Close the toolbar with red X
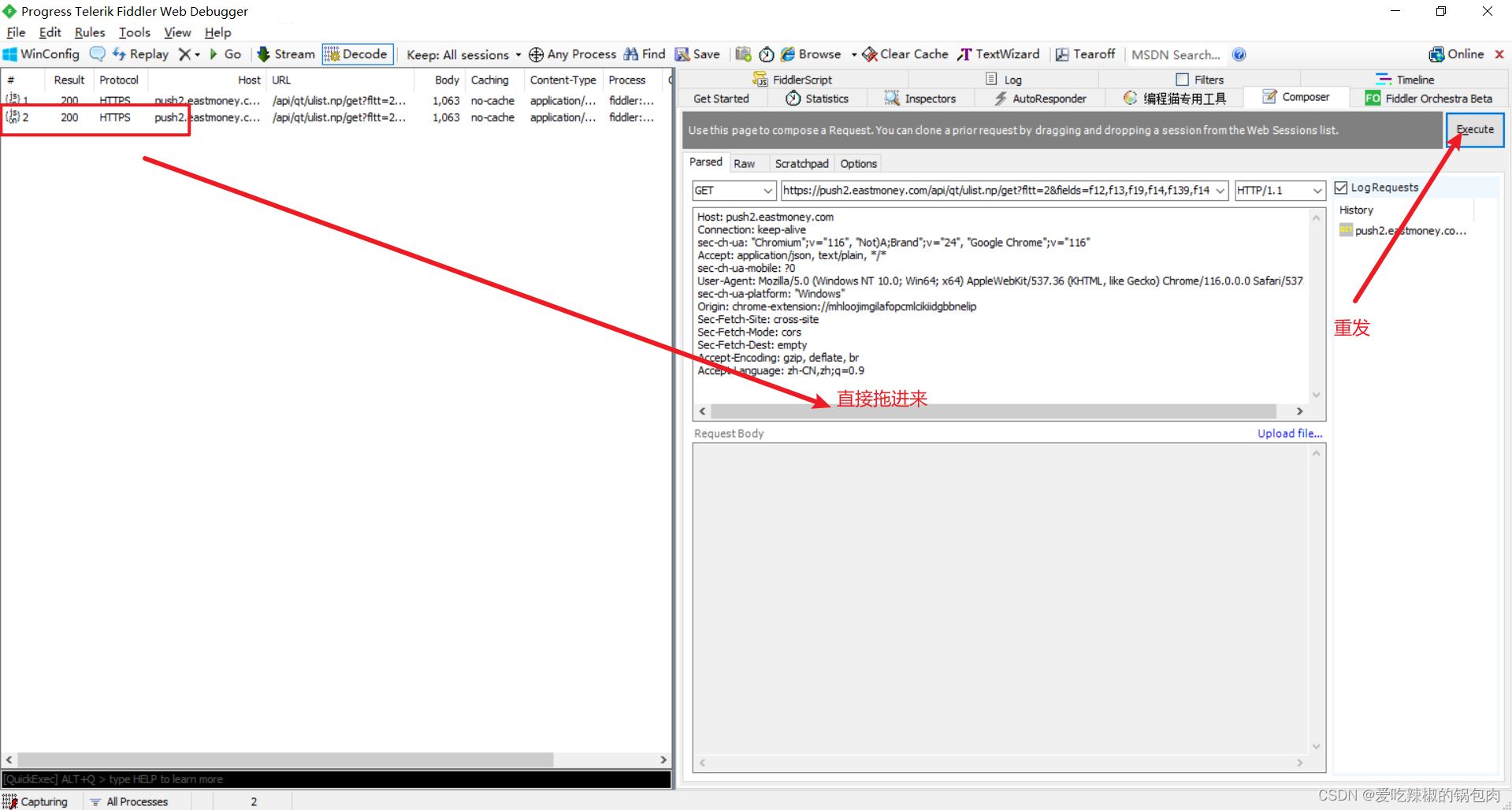Viewport: 1512px width, 810px height. [x=1499, y=54]
